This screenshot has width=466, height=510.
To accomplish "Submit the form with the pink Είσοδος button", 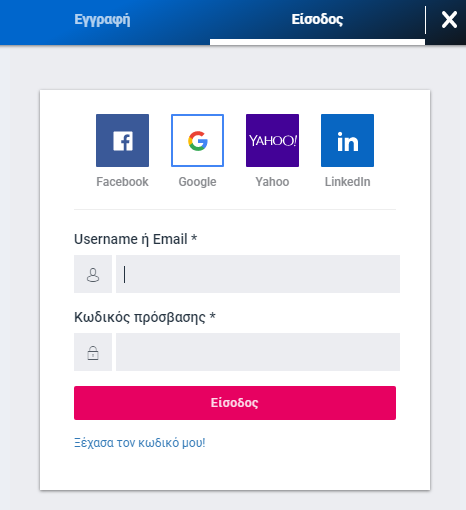I will tap(235, 403).
